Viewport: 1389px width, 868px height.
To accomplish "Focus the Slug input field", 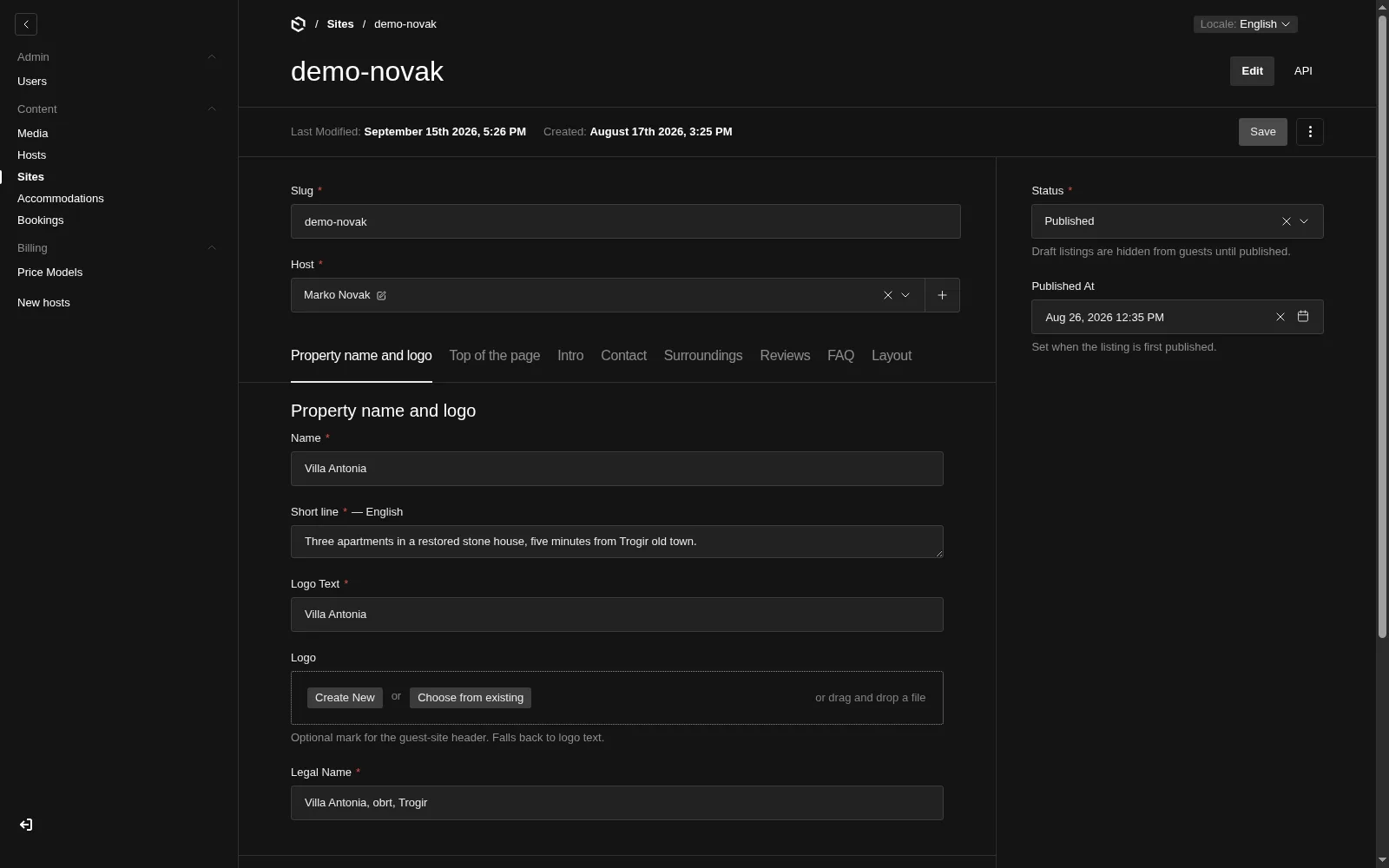I will (x=626, y=221).
